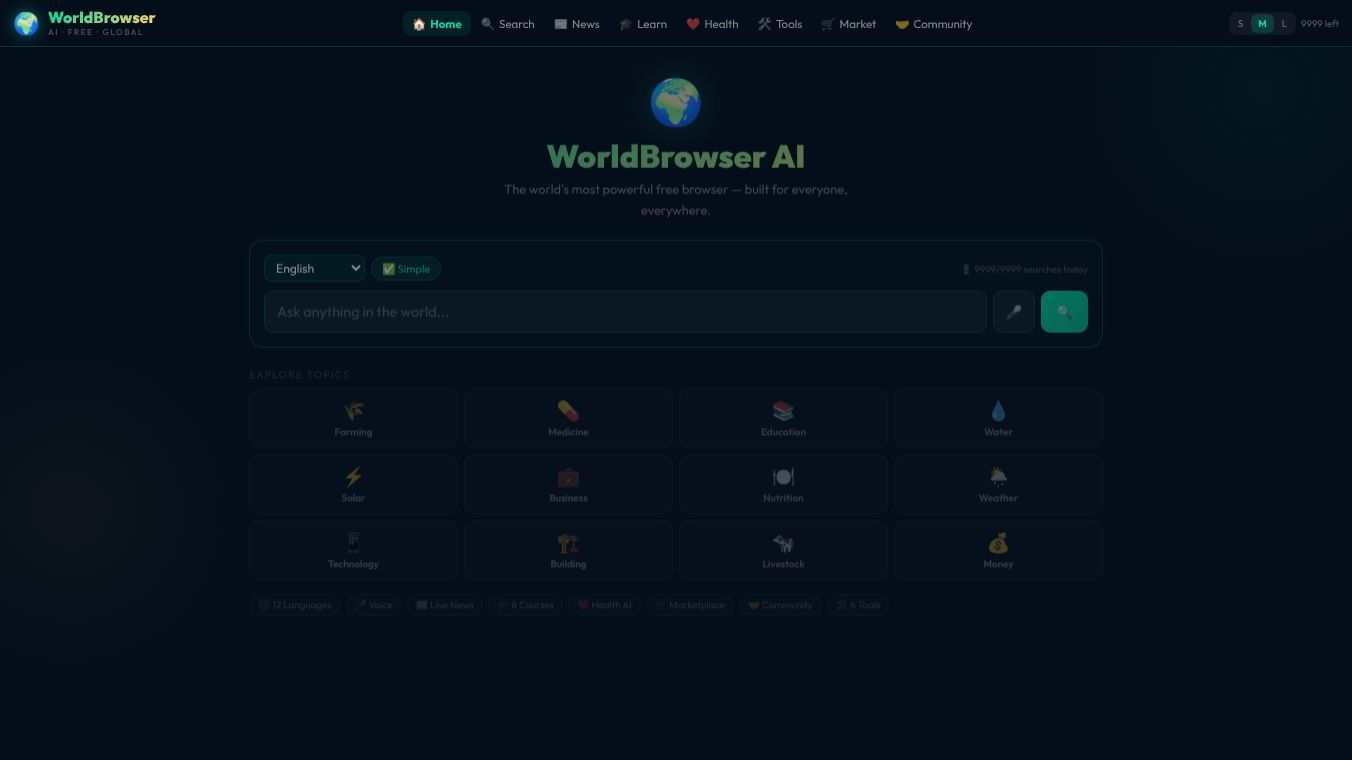This screenshot has height=760, width=1352.
Task: Explore the Education topic
Action: [x=783, y=418]
